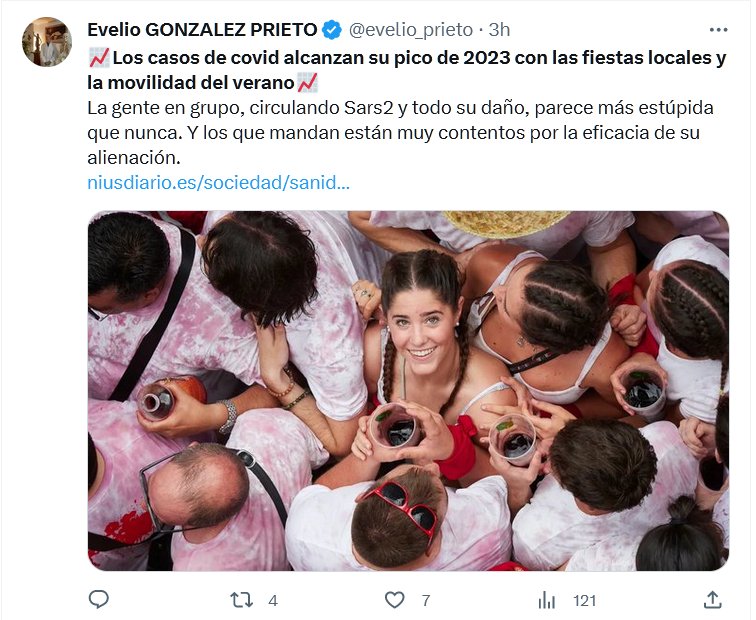Open the three-dot more options menu
The width and height of the screenshot is (756, 620).
pyautogui.click(x=718, y=30)
